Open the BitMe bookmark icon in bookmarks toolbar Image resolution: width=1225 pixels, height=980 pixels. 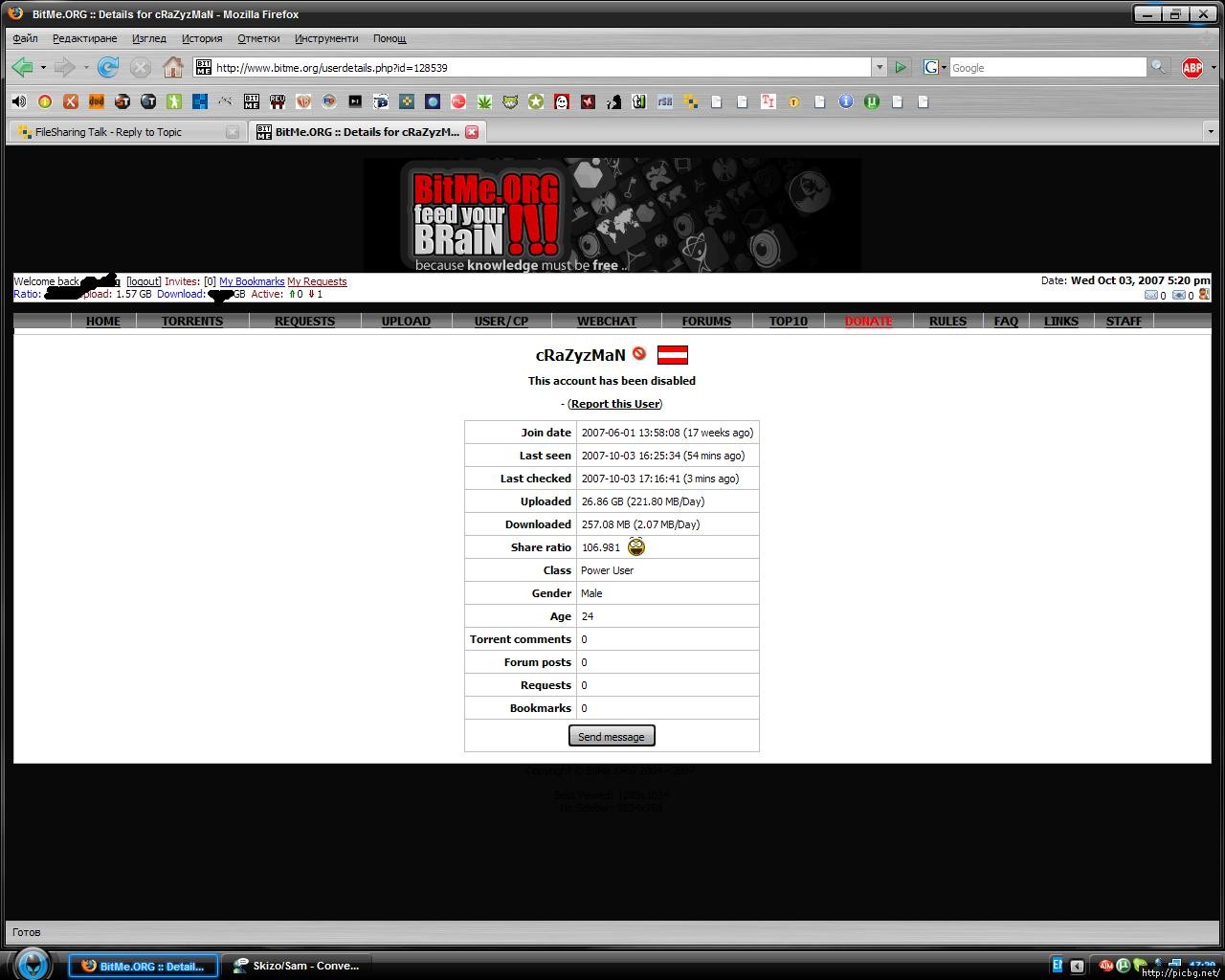[x=252, y=101]
